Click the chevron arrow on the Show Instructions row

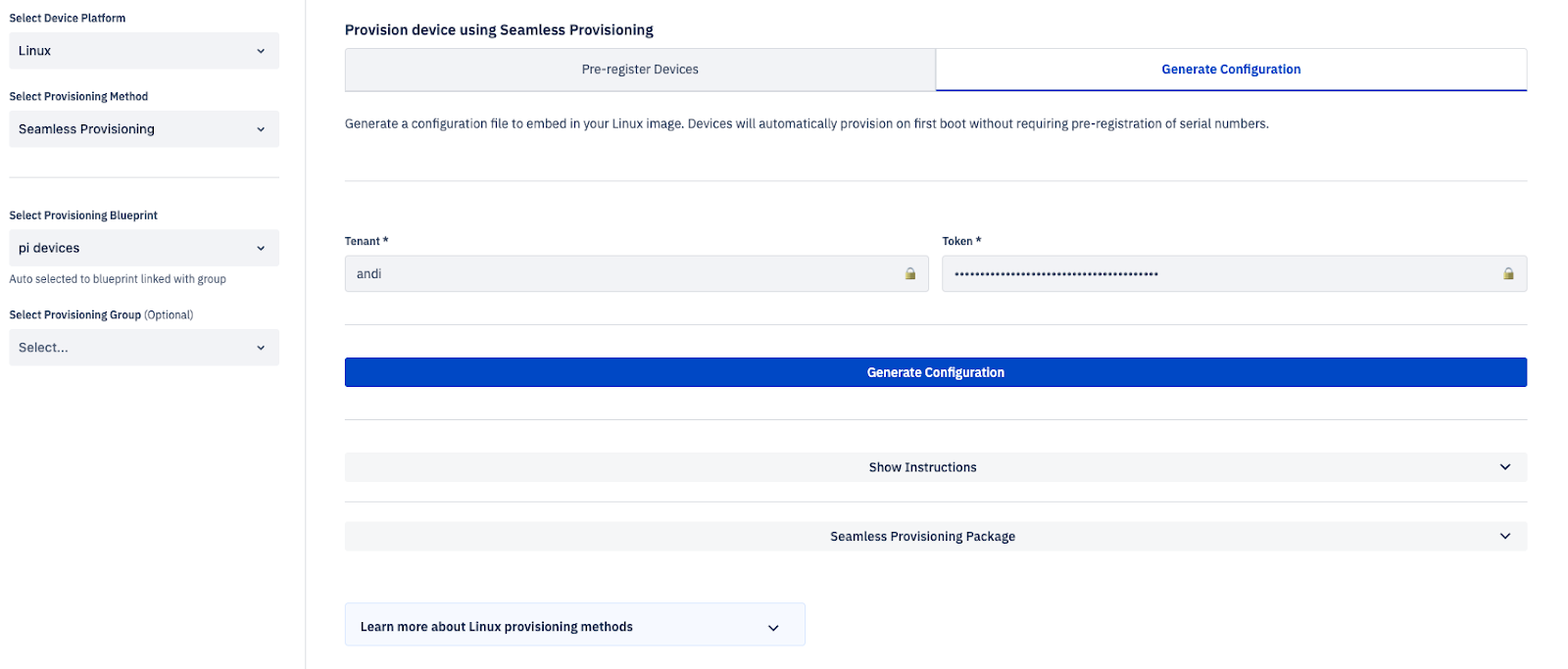[1505, 467]
